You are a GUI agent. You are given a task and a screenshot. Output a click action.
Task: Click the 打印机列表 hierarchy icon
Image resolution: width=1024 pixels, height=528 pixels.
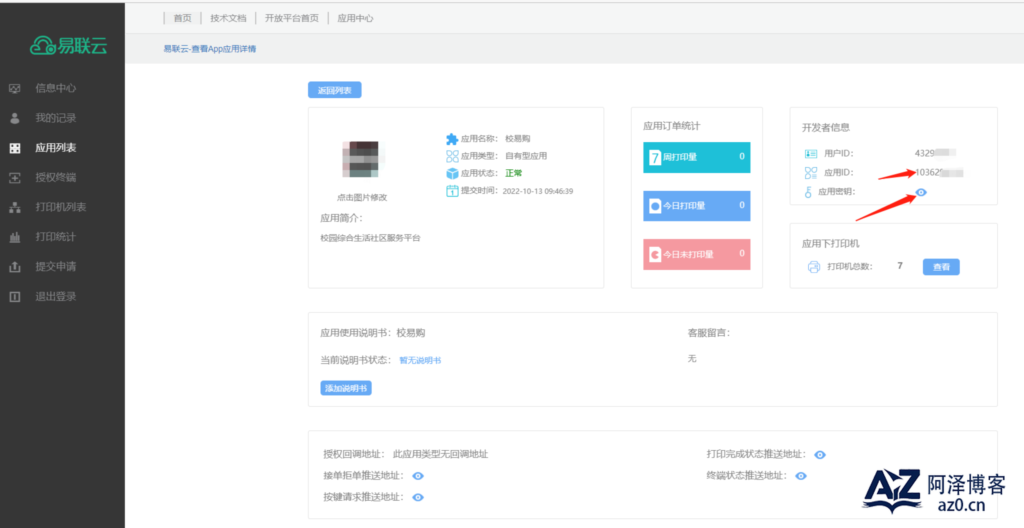pos(15,207)
